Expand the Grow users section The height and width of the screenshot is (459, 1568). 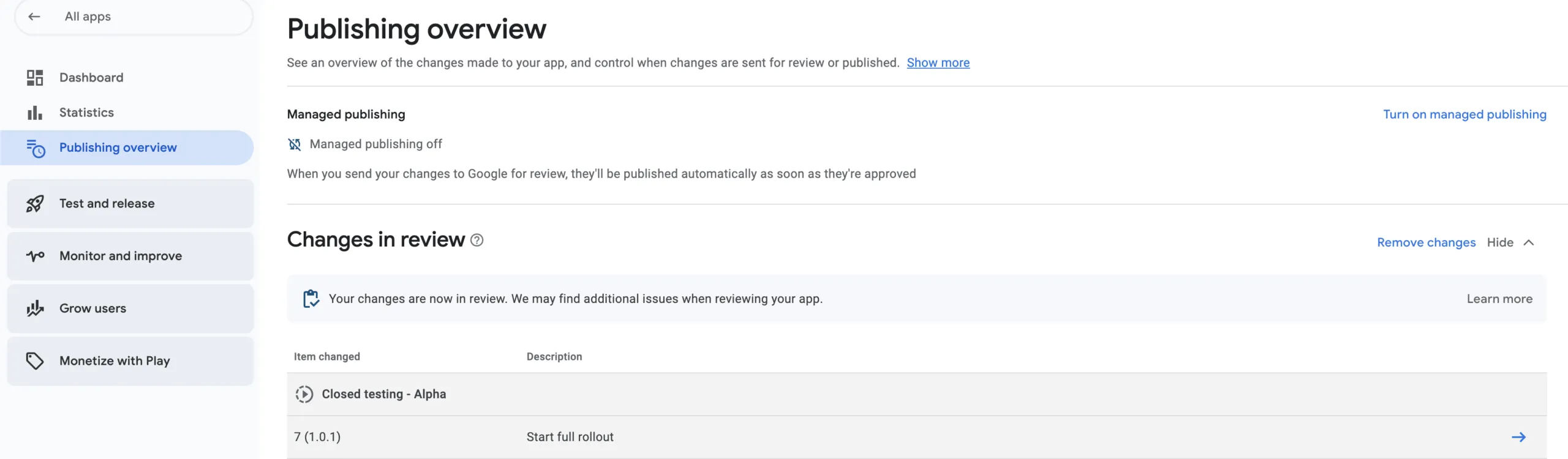pos(130,308)
